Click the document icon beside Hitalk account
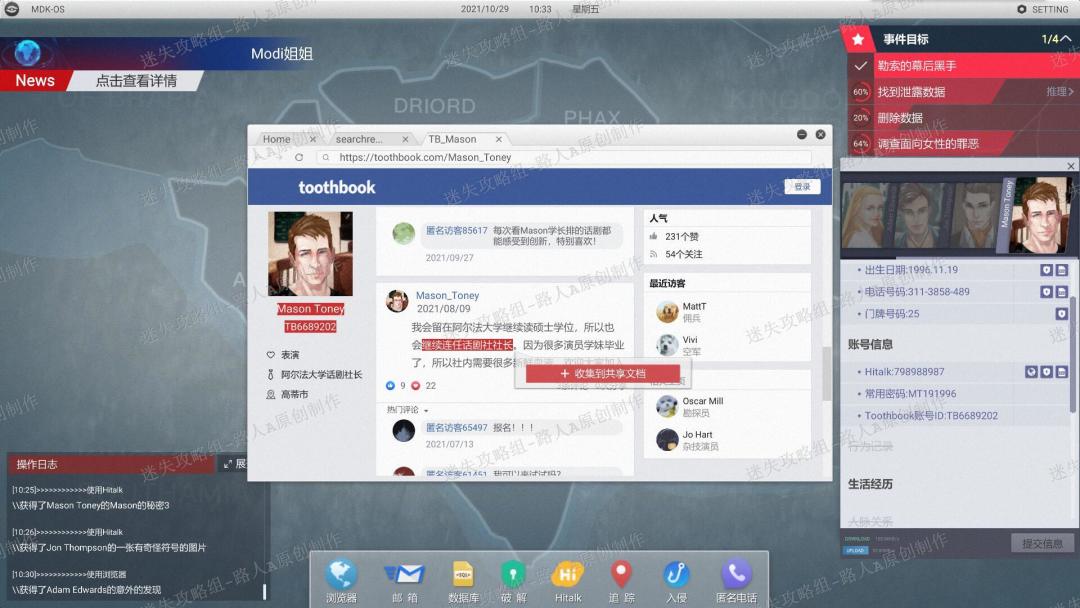 1061,372
